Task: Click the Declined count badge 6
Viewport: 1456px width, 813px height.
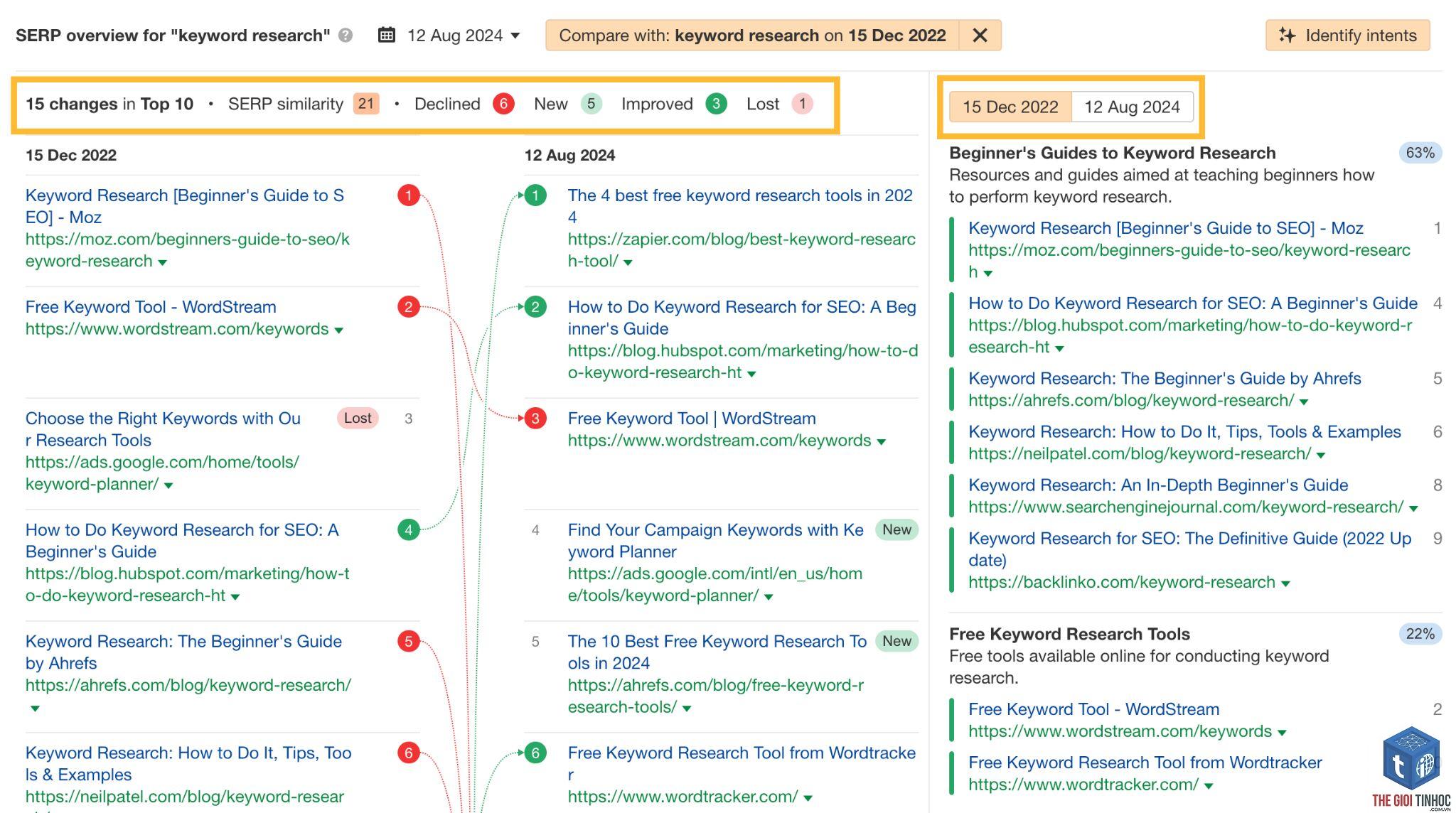Action: (503, 104)
